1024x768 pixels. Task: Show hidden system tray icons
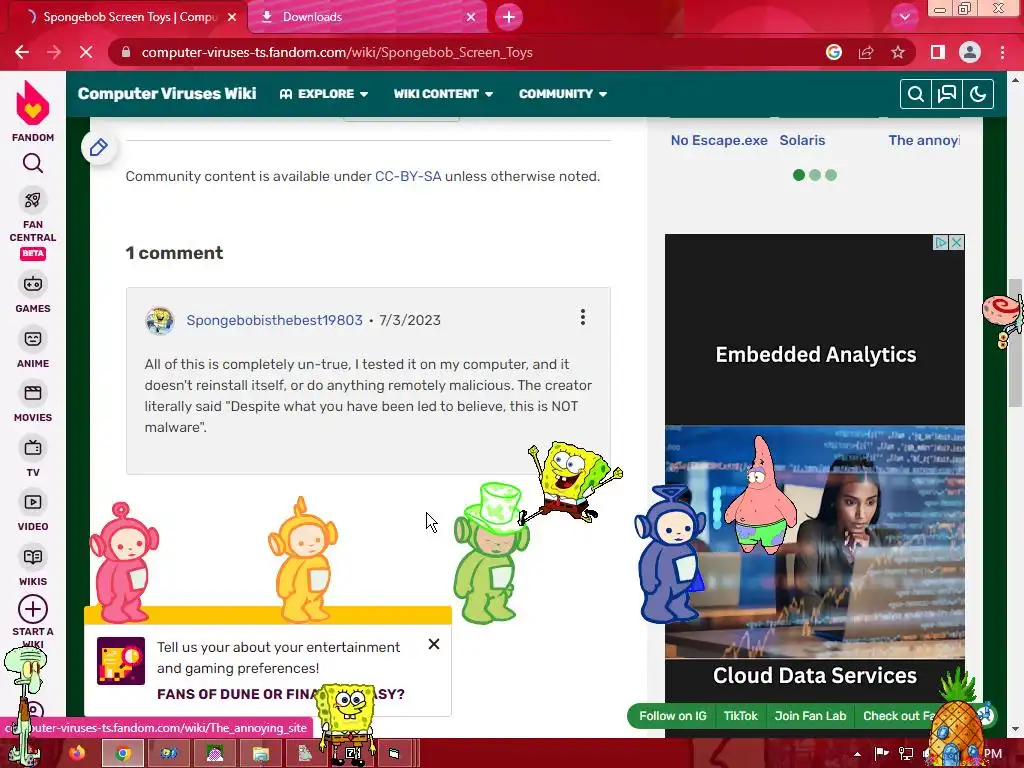(857, 754)
